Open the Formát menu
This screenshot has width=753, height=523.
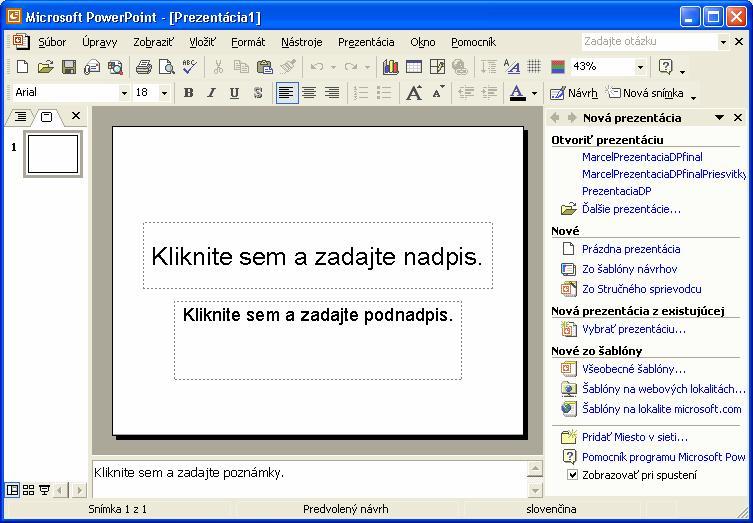[x=248, y=42]
